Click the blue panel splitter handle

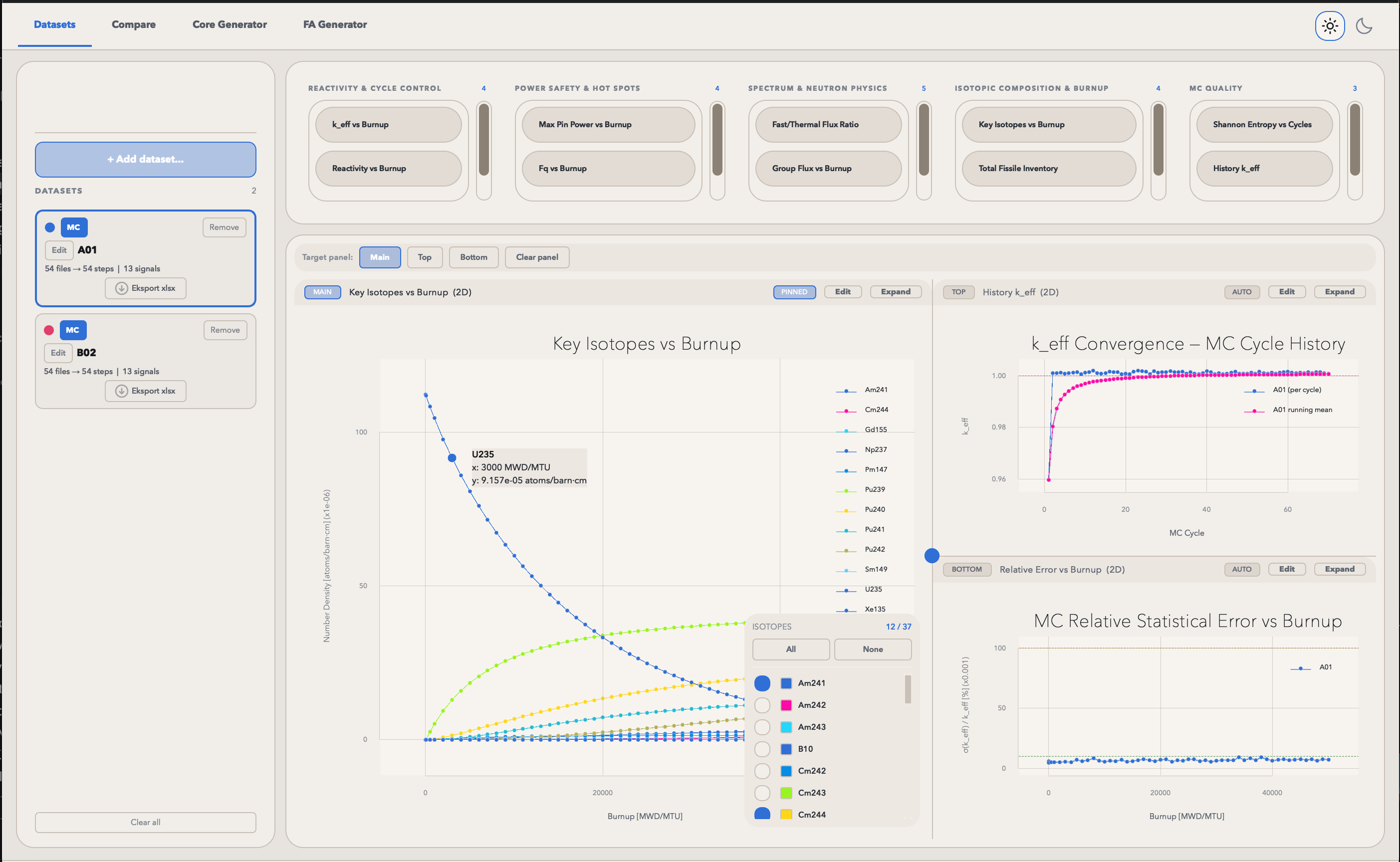932,555
